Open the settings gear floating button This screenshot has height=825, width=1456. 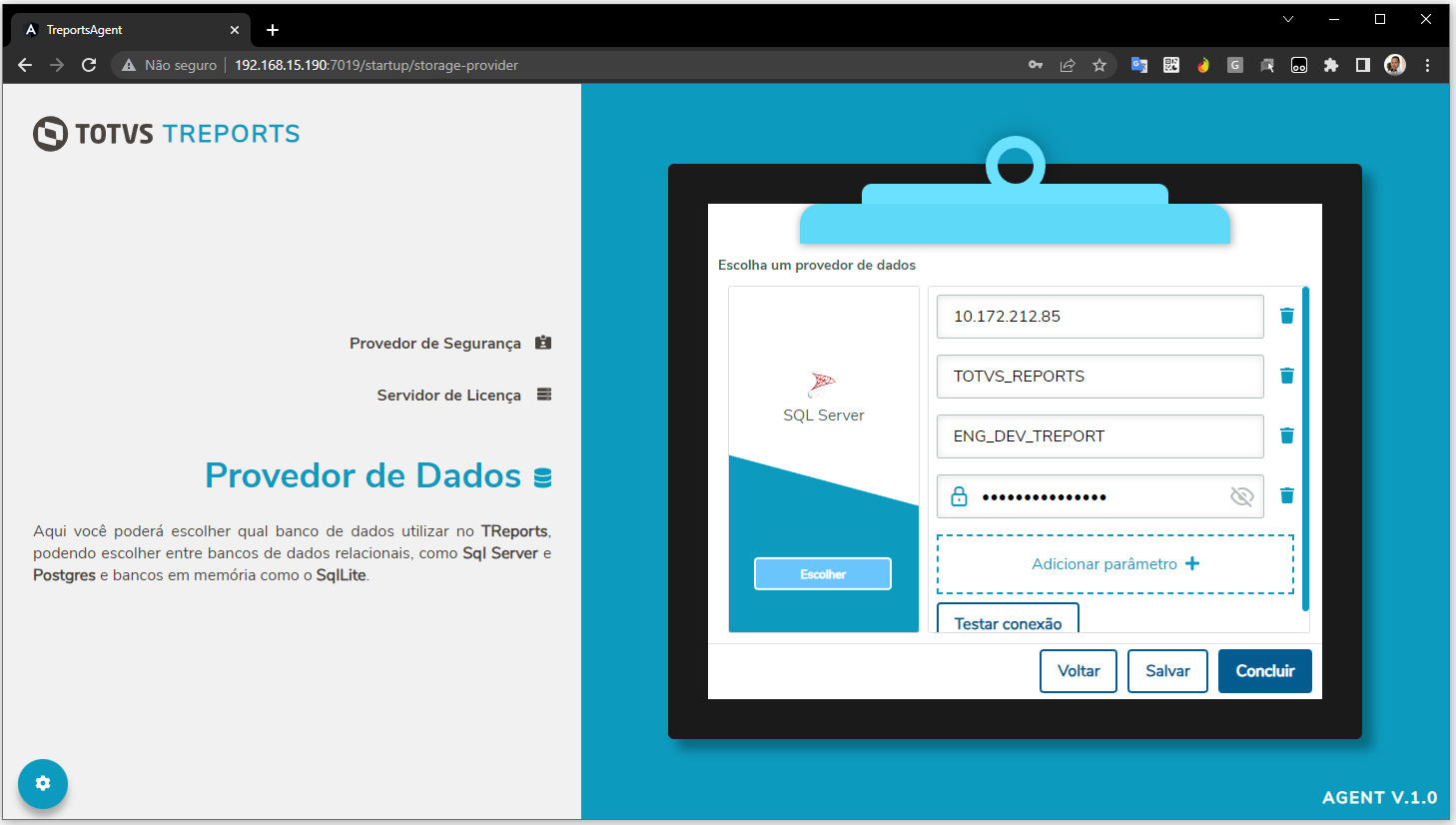pyautogui.click(x=43, y=784)
